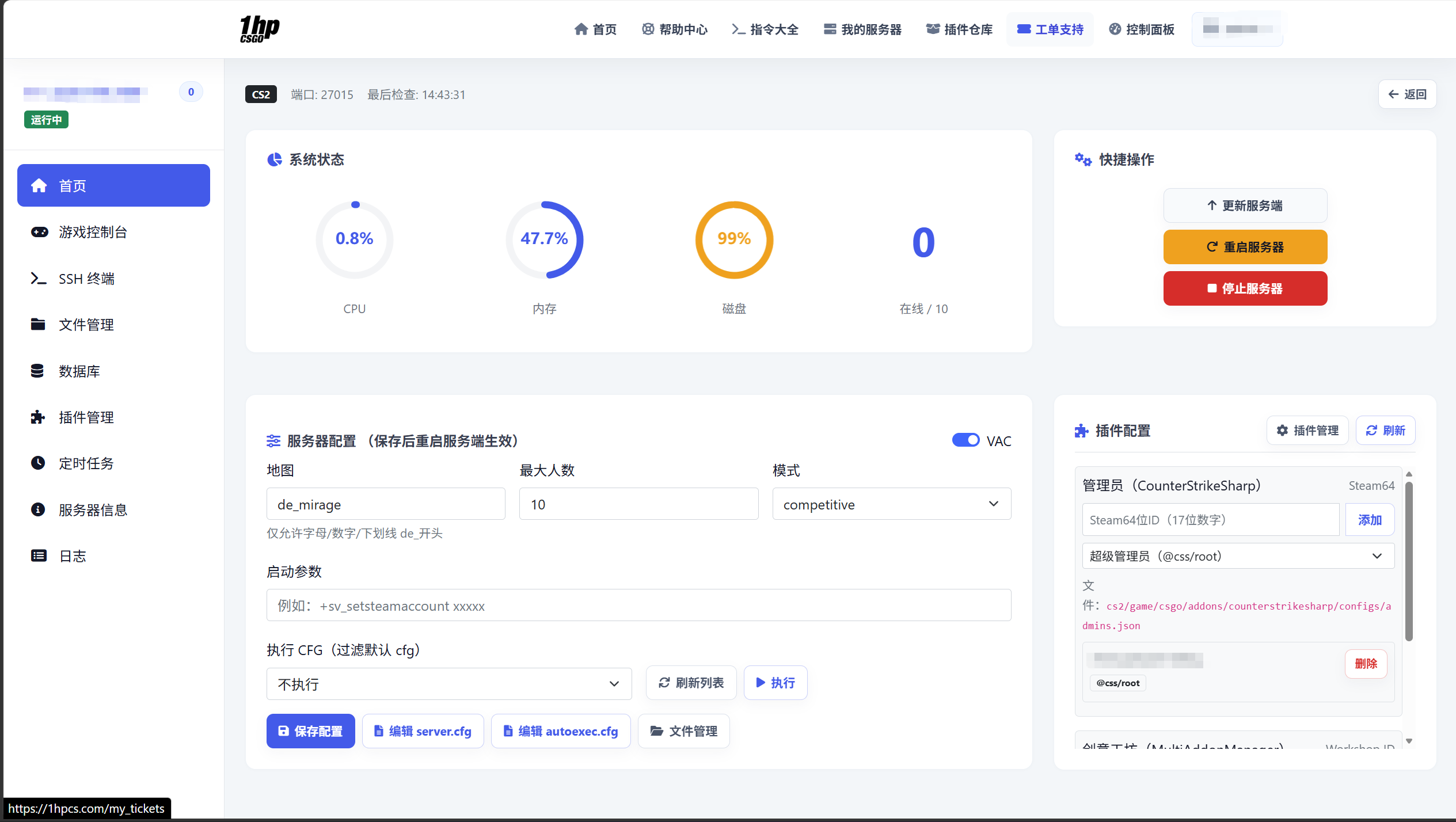The image size is (1456, 822).
Task: Click the 1hp CSGO logo
Action: point(260,29)
